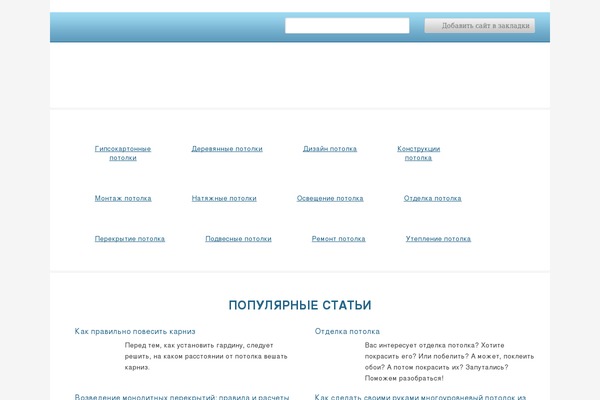The height and width of the screenshot is (400, 600).
Task: Click the 'Популярные статьи' section heading
Action: click(299, 305)
